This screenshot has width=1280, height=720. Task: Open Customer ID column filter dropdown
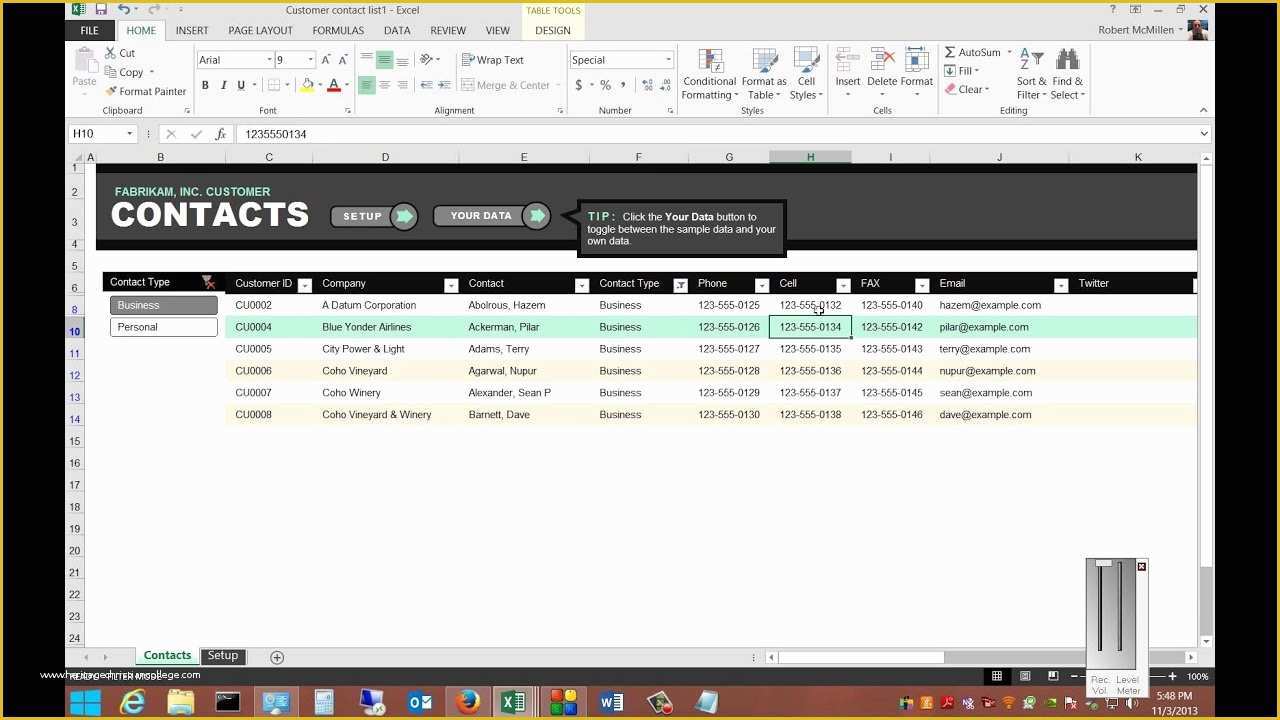[305, 285]
